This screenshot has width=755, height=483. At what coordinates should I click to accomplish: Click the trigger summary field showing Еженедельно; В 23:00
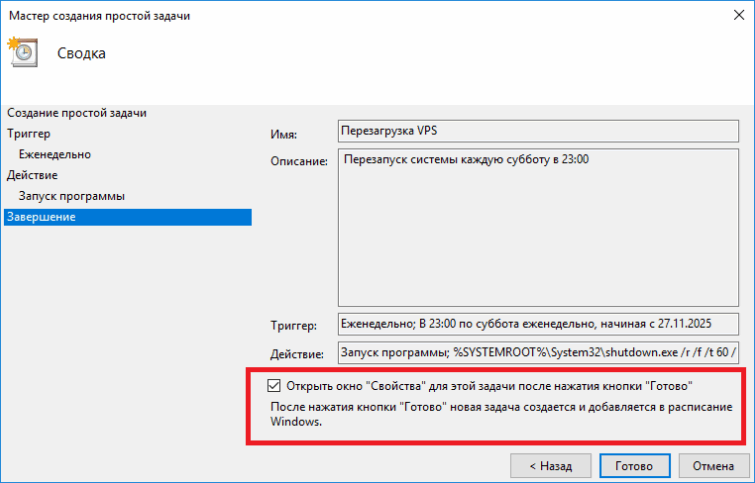(x=538, y=325)
